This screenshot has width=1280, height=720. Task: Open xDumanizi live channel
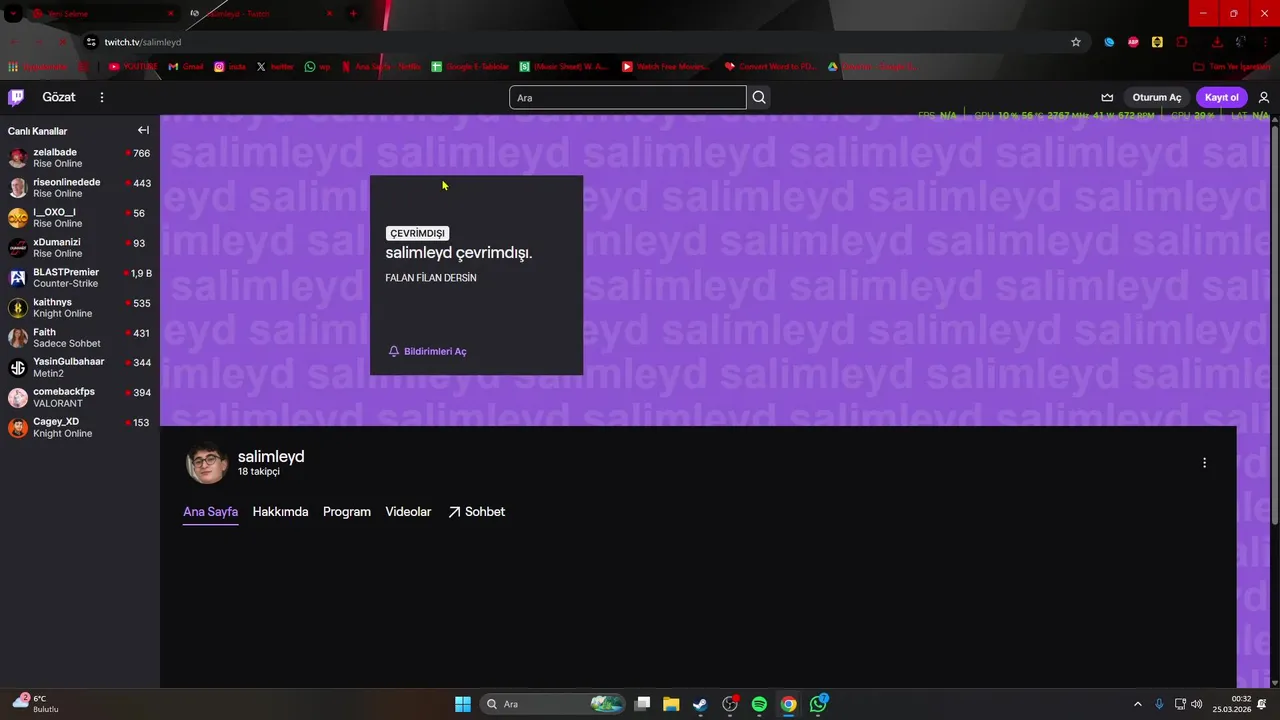[79, 248]
